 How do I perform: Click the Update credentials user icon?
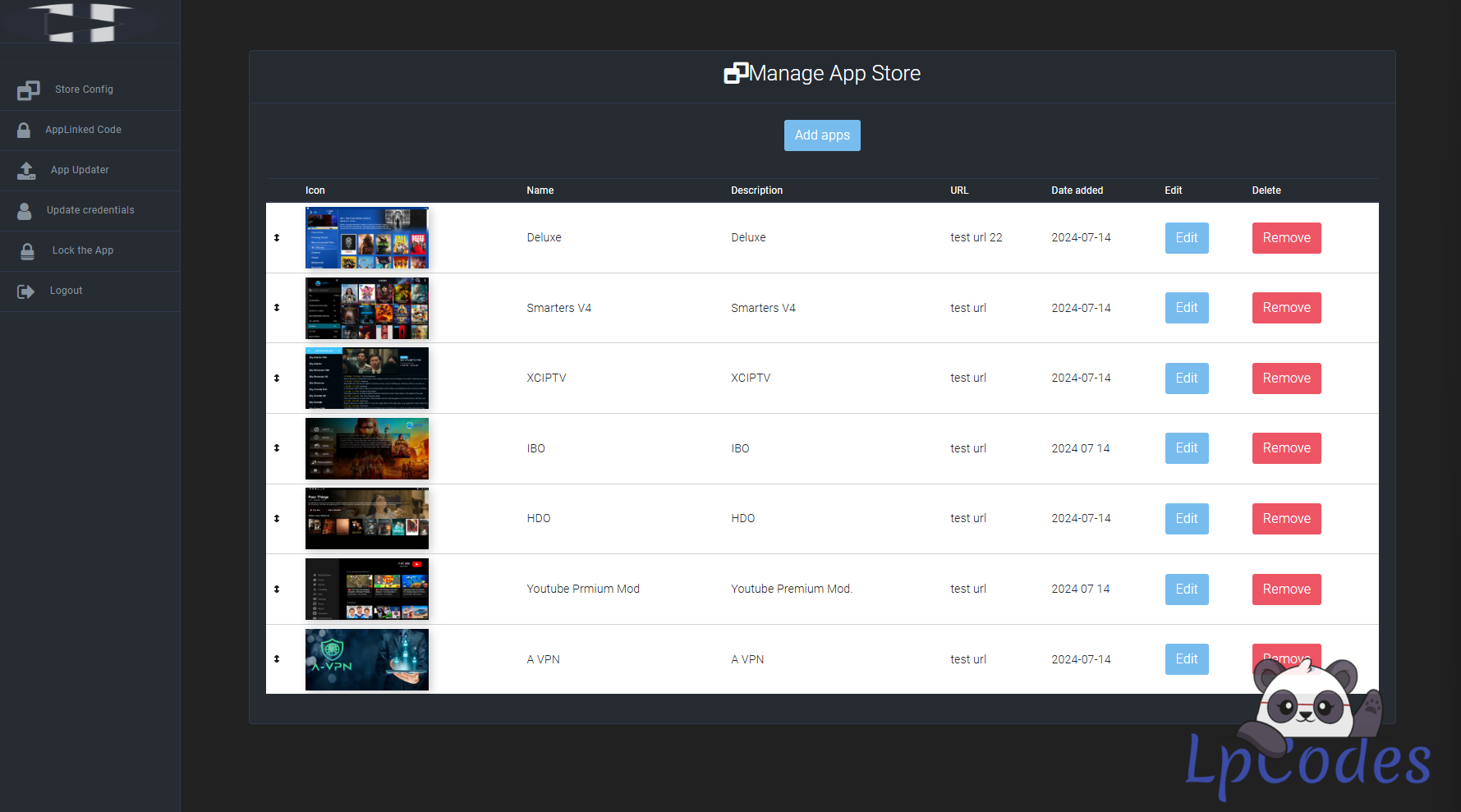pyautogui.click(x=25, y=211)
